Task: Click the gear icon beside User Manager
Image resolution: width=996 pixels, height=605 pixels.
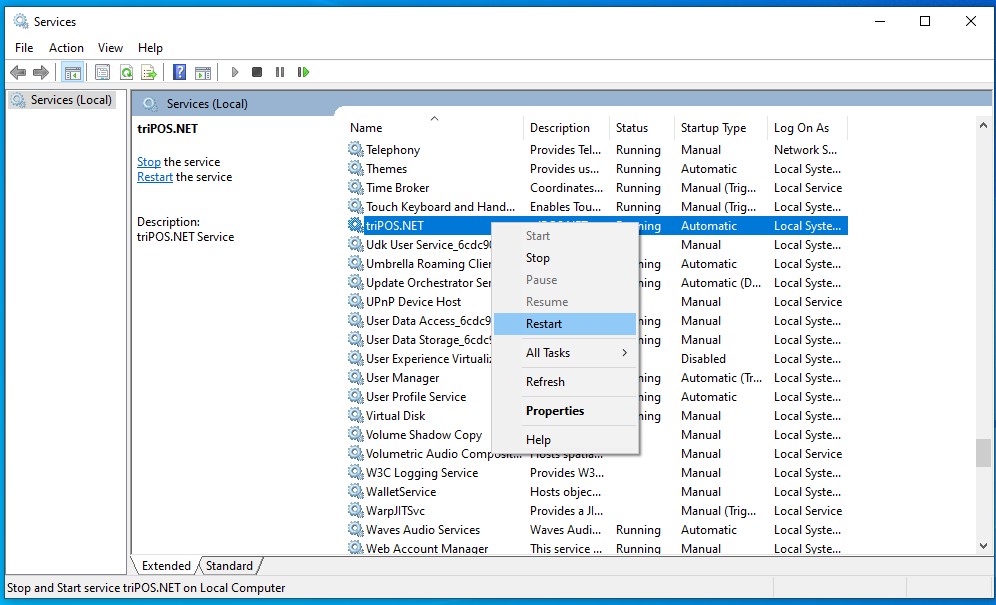Action: [356, 377]
